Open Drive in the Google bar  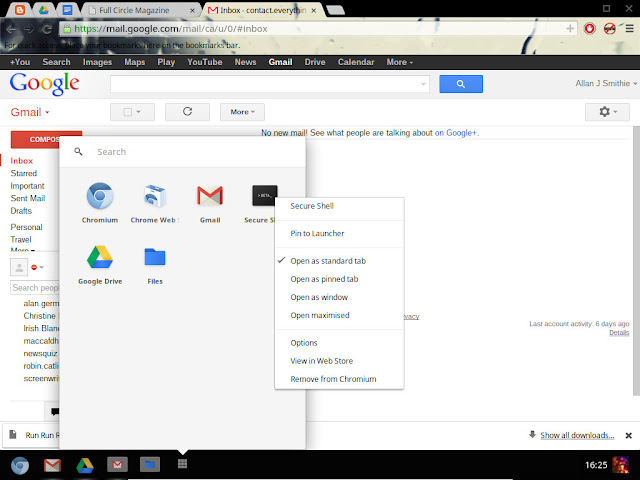pyautogui.click(x=315, y=62)
